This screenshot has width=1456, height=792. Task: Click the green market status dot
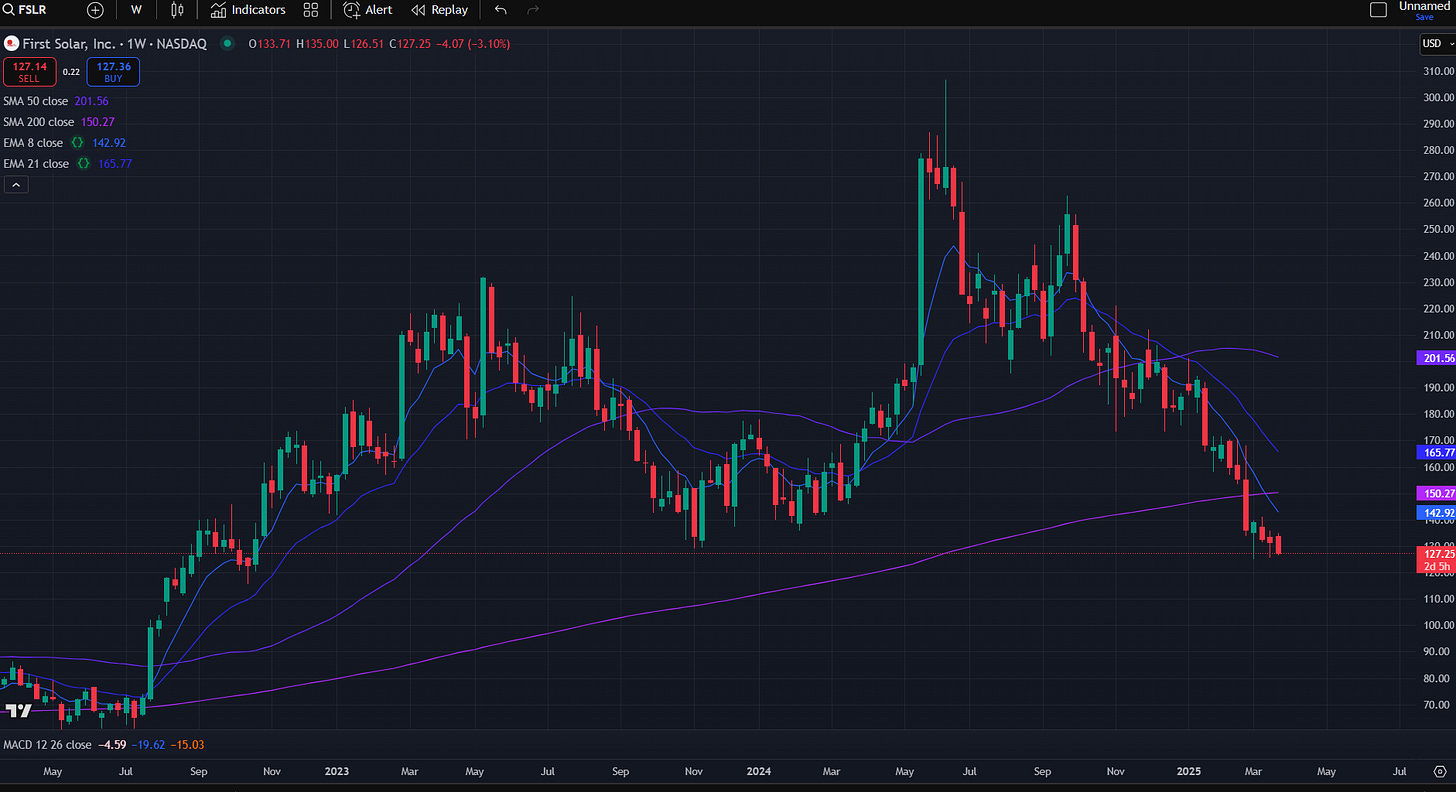tap(228, 43)
